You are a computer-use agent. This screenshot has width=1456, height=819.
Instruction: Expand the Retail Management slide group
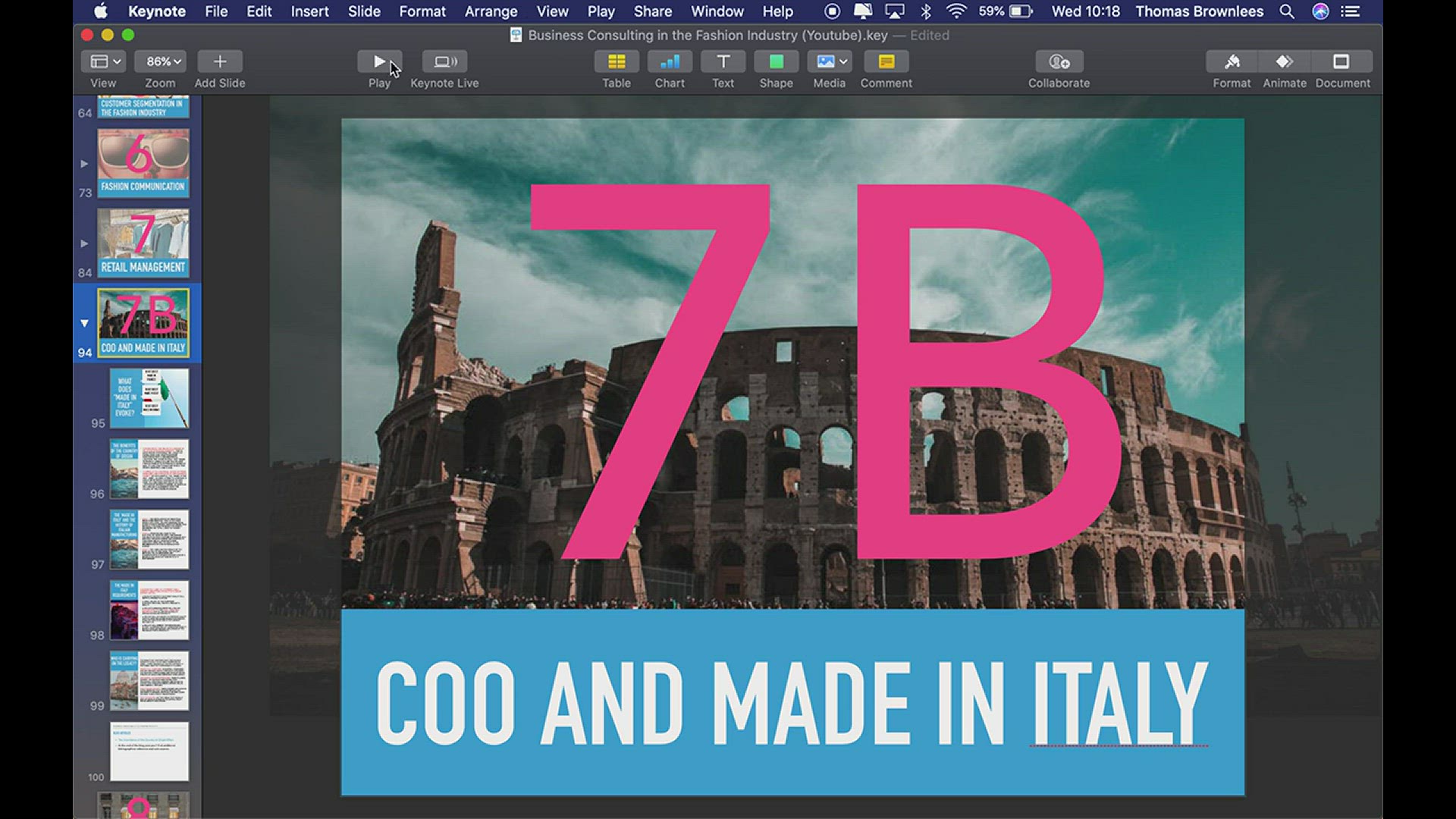[x=84, y=243]
